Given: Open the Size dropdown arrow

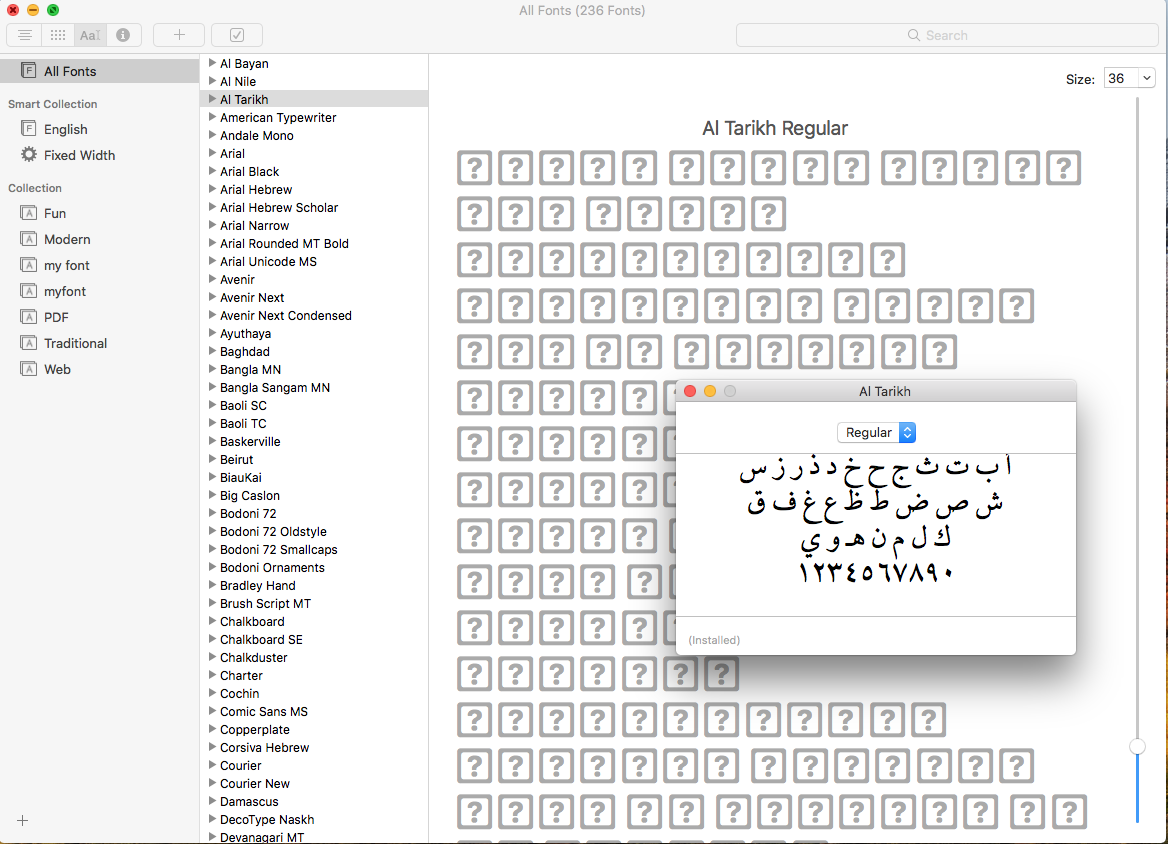Looking at the screenshot, I should [x=1147, y=78].
